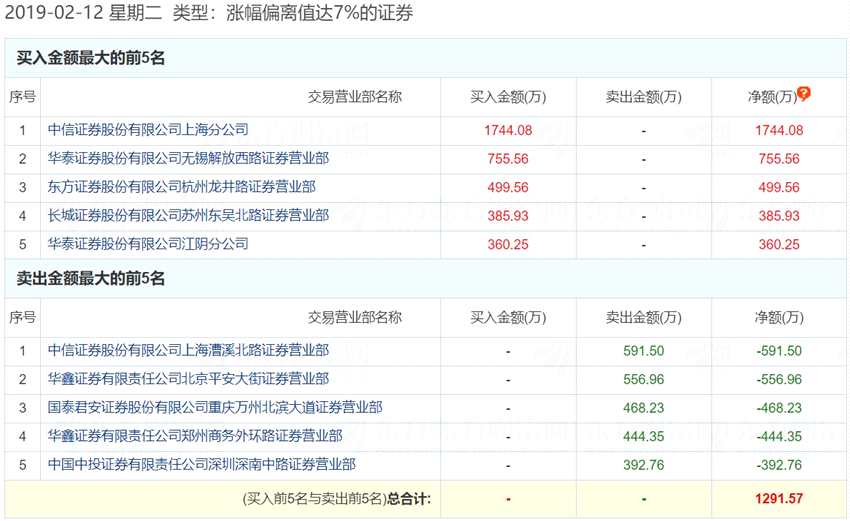Click 买入金额(万) header in sell table
The width and height of the screenshot is (850, 521).
[508, 317]
